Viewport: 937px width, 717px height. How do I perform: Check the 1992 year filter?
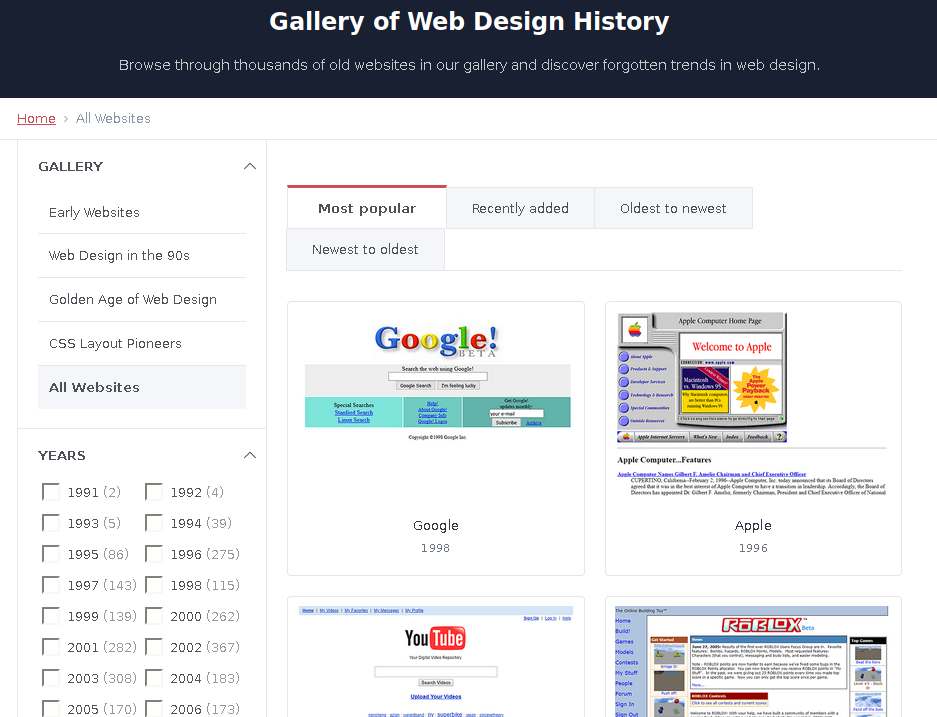(x=154, y=492)
